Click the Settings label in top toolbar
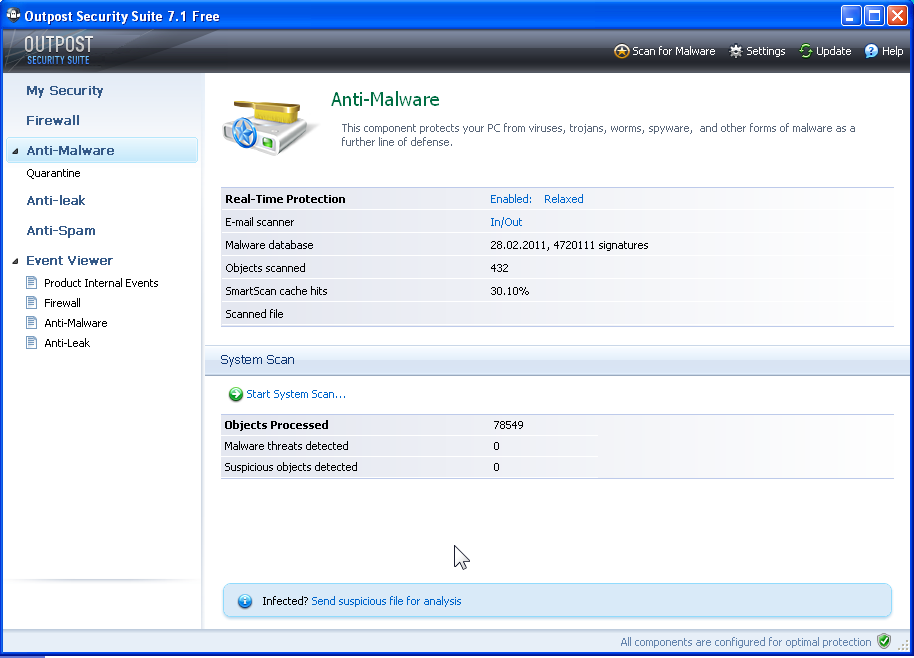This screenshot has height=658, width=914. pos(766,51)
